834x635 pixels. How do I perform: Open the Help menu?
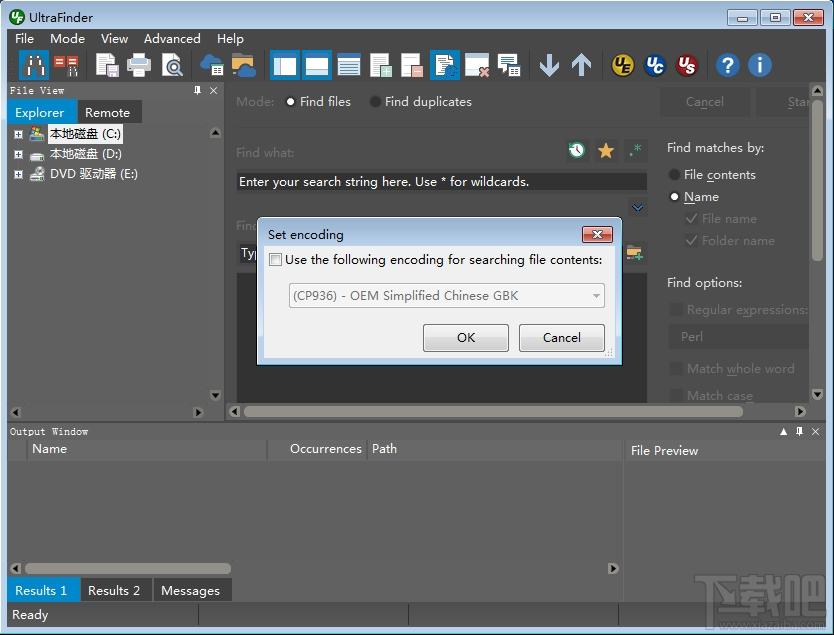[230, 39]
